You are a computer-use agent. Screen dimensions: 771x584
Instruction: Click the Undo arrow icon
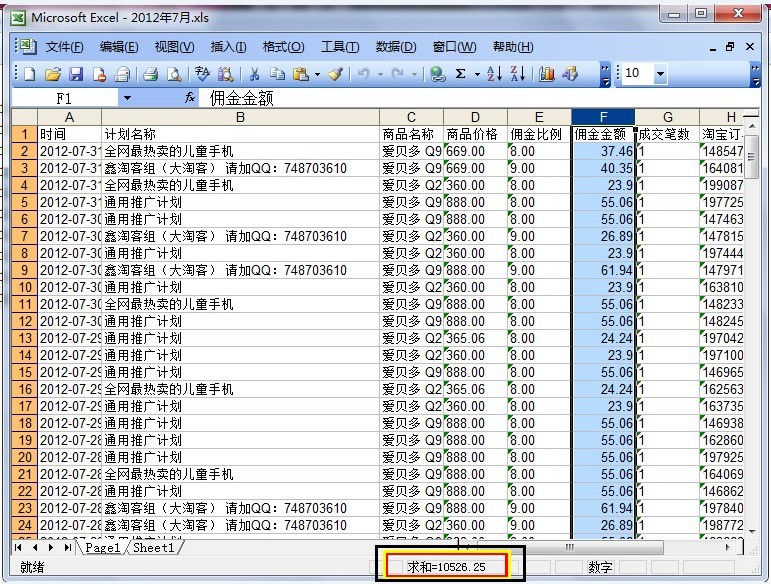[363, 74]
